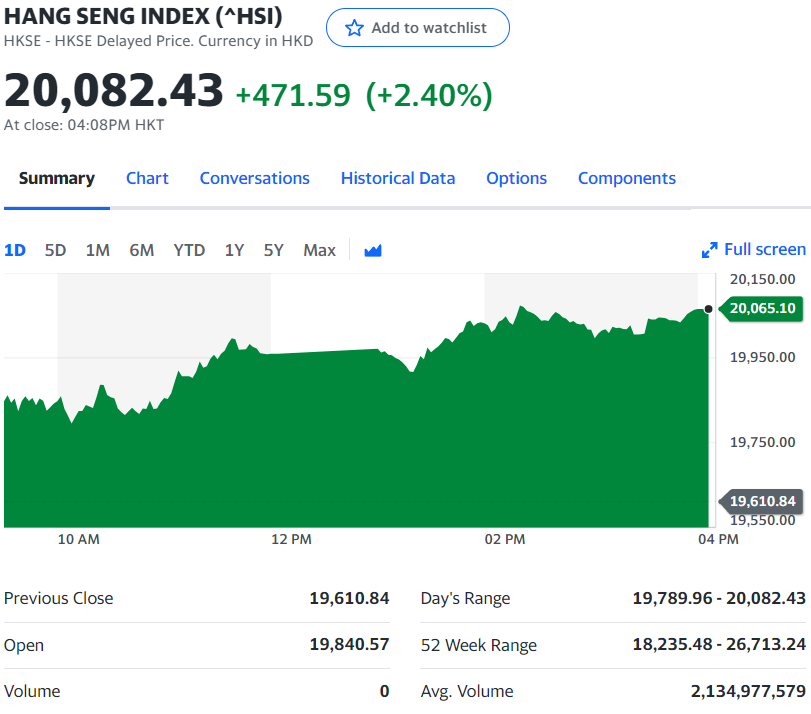Image resolution: width=811 pixels, height=714 pixels.
Task: Click the 52 Week Range value 18,235.48 - 26,713.24
Action: pos(719,645)
